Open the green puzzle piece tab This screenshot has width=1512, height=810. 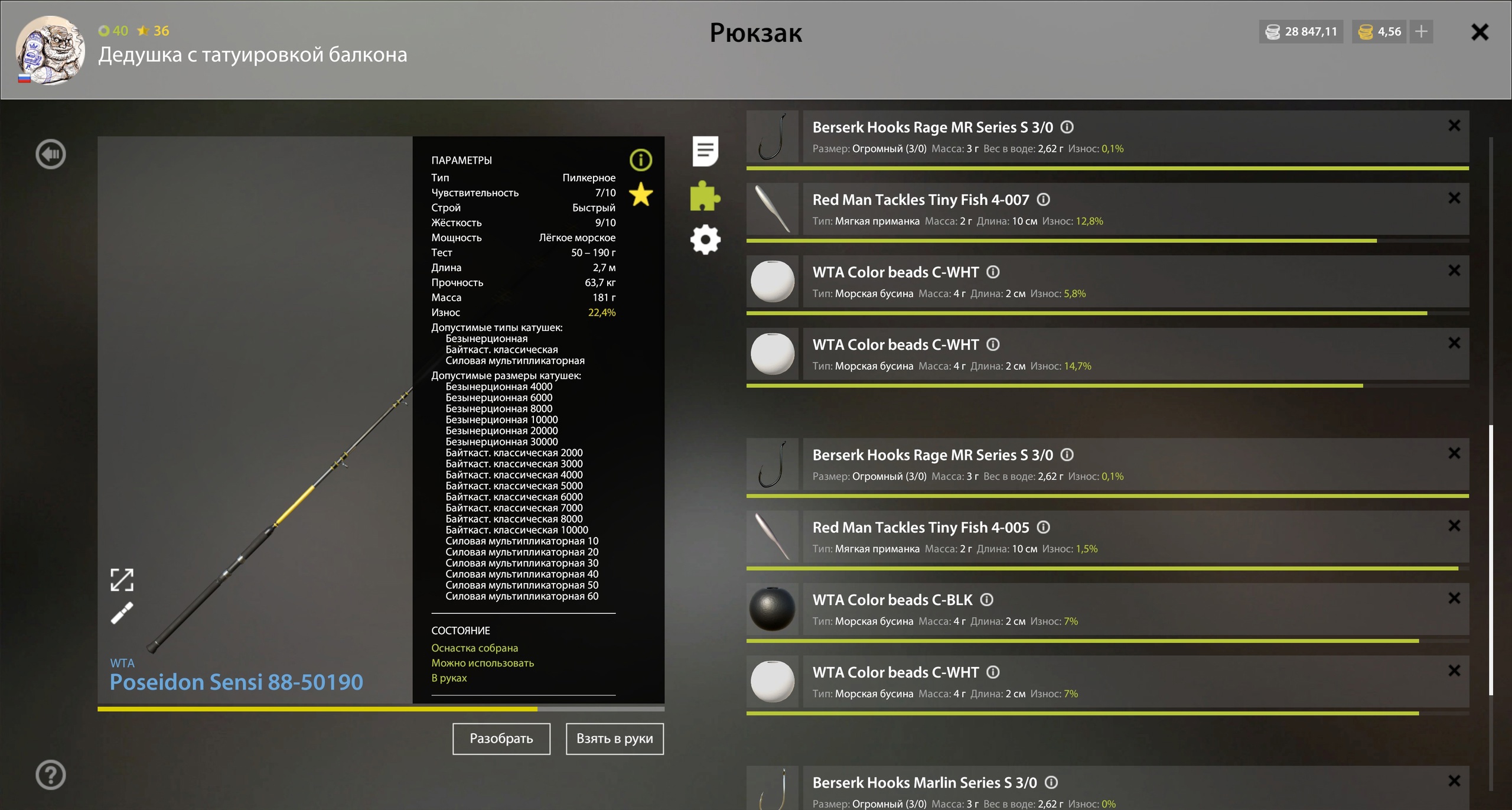click(x=705, y=196)
